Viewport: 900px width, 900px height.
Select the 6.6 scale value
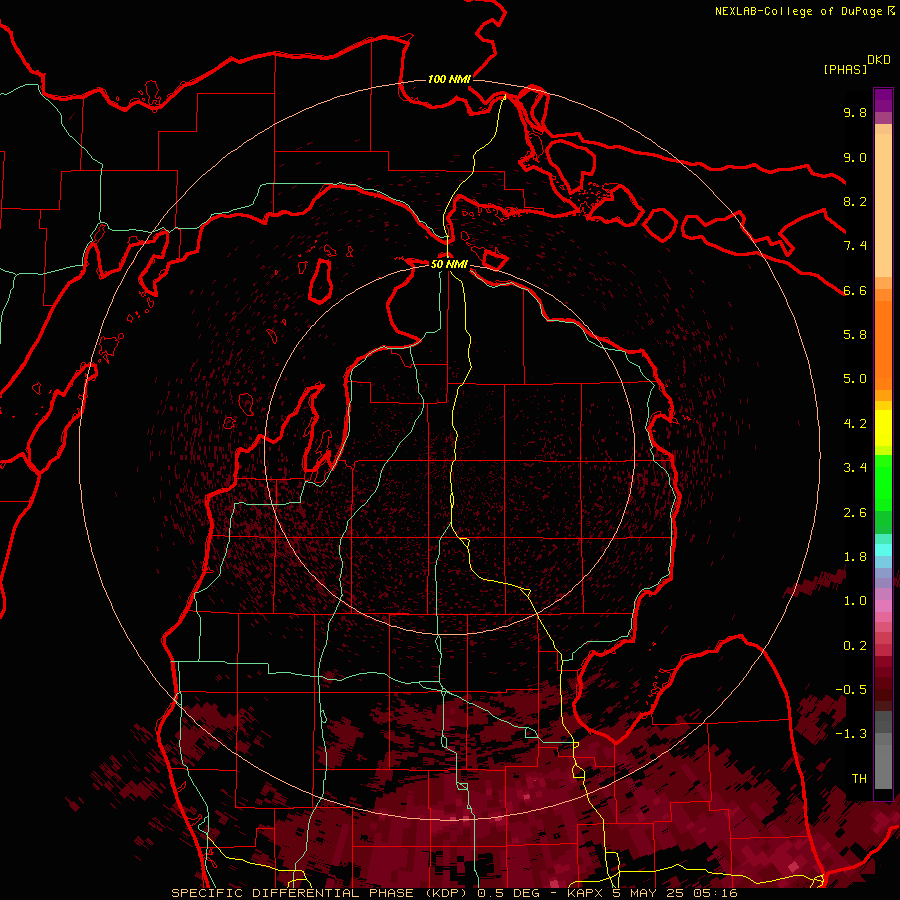pos(855,290)
